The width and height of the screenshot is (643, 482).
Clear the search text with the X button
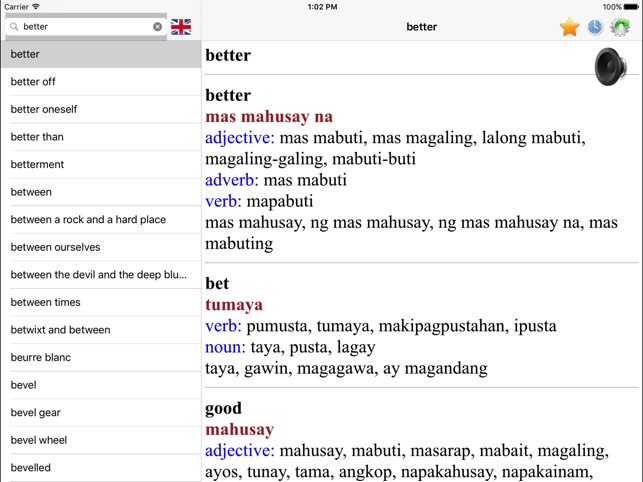(157, 27)
